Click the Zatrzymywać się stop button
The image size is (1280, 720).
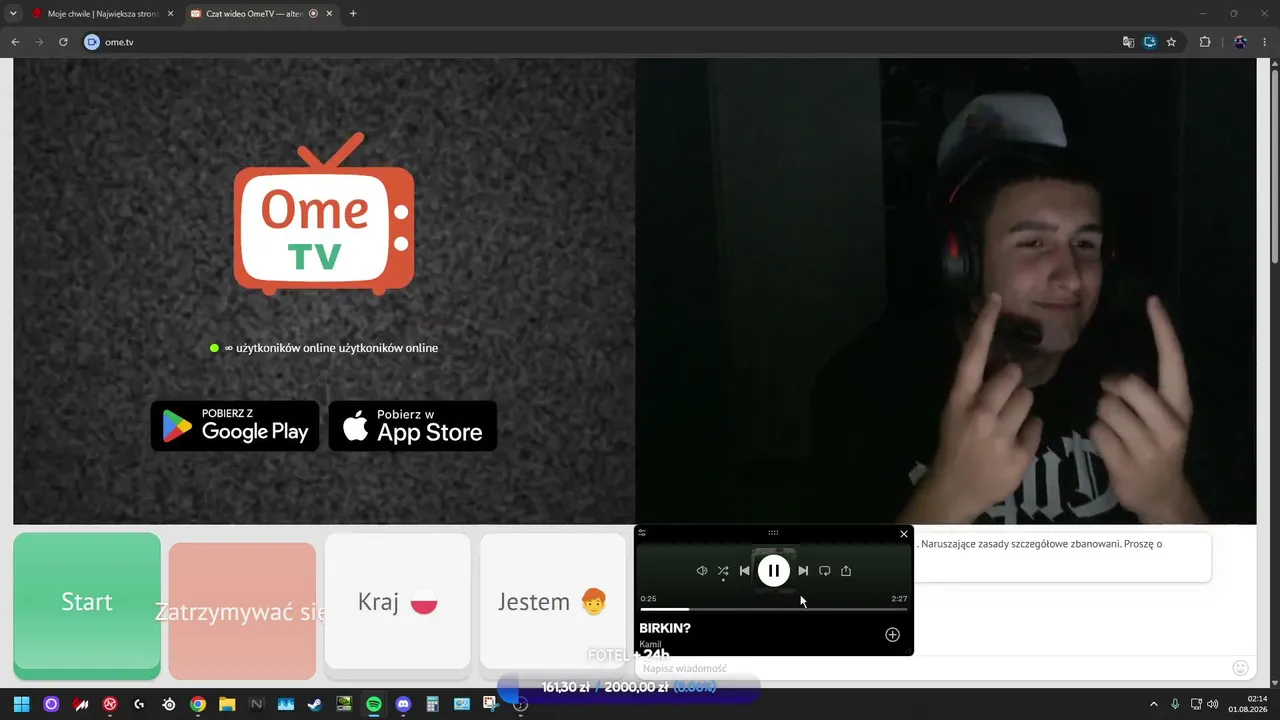[242, 611]
